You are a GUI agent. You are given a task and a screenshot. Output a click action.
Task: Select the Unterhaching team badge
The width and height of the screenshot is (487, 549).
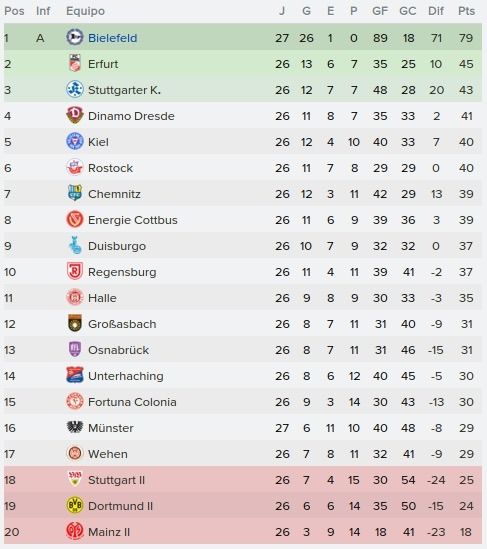coord(75,375)
